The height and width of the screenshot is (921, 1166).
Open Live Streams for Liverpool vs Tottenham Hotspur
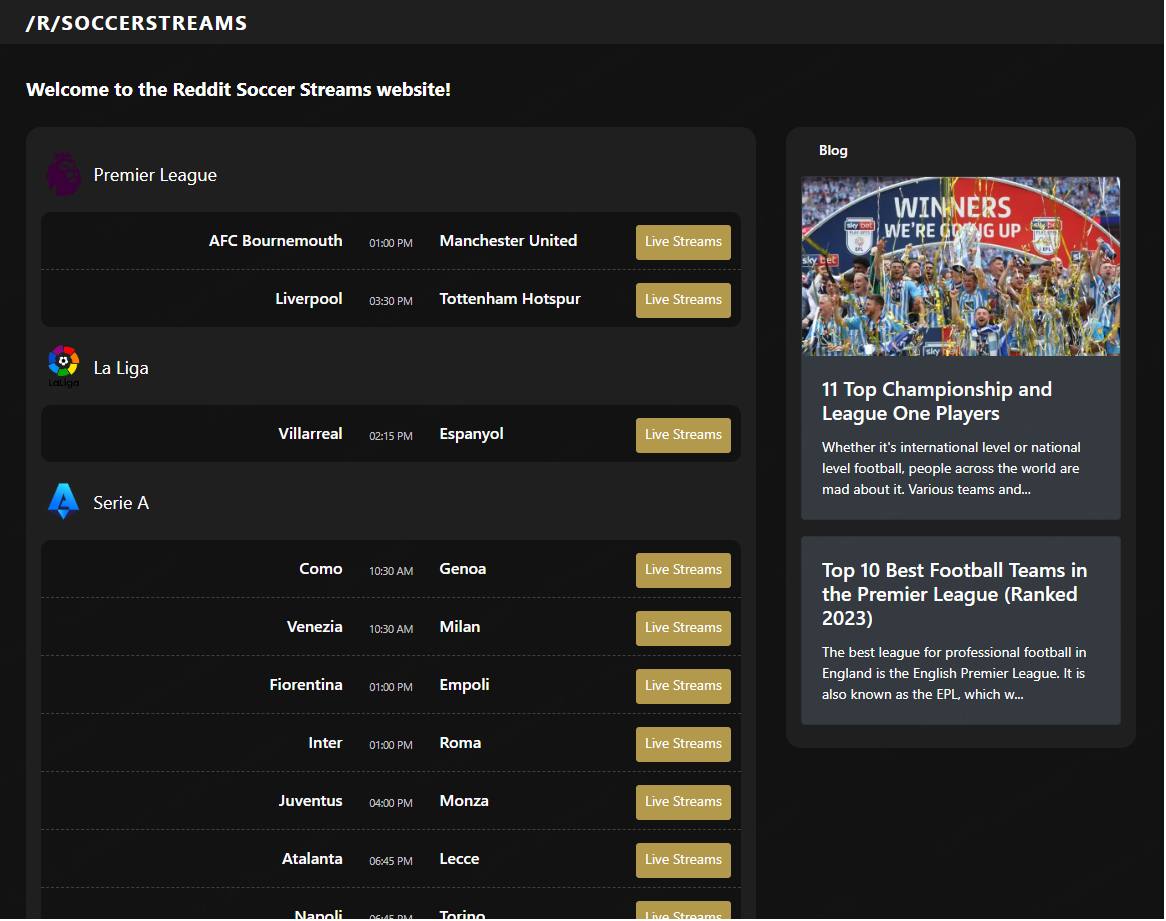coord(683,300)
